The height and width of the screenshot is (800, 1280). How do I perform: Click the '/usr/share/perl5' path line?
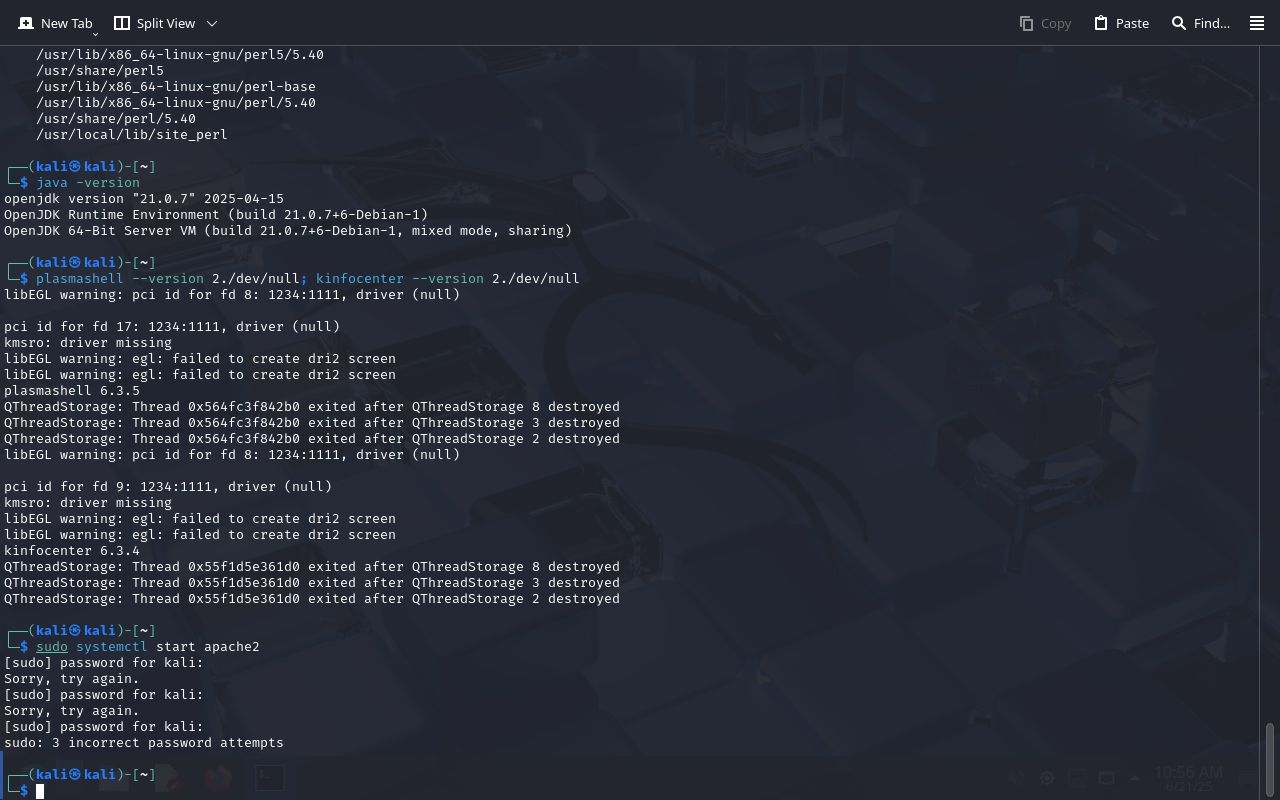(100, 71)
